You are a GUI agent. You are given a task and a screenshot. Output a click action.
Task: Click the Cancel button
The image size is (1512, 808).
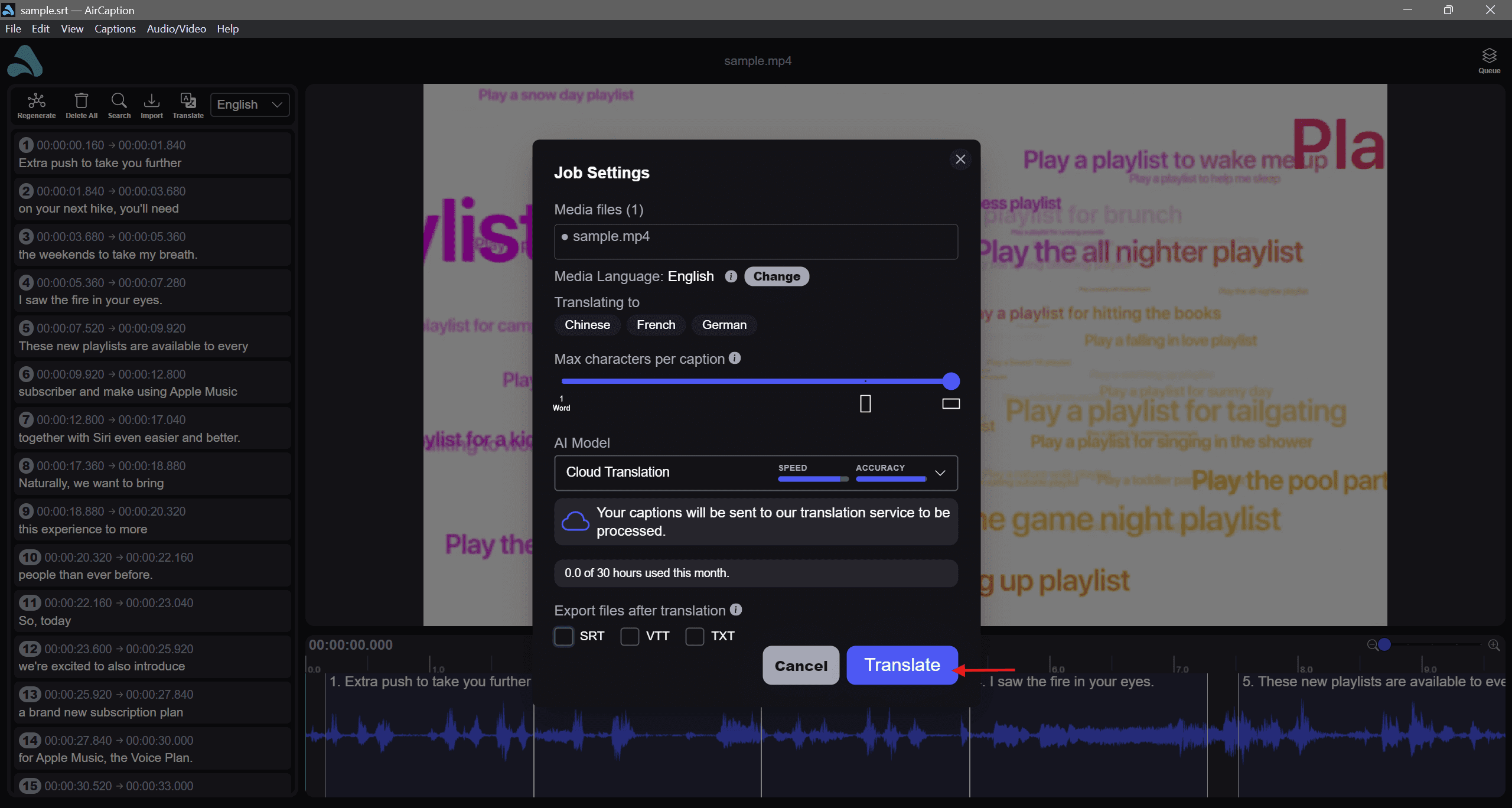coord(801,665)
